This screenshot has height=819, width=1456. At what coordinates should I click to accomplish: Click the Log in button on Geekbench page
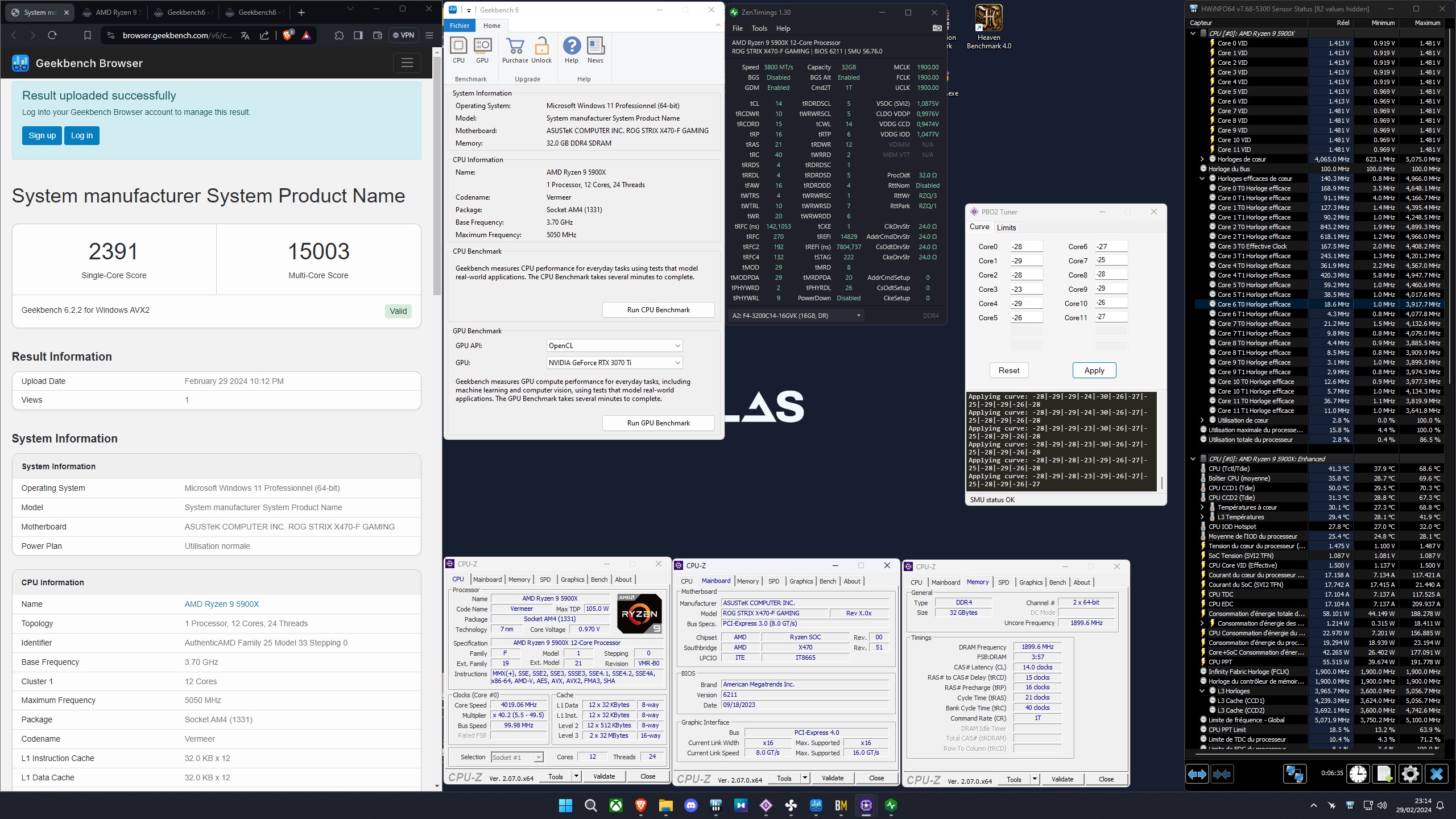tap(82, 135)
